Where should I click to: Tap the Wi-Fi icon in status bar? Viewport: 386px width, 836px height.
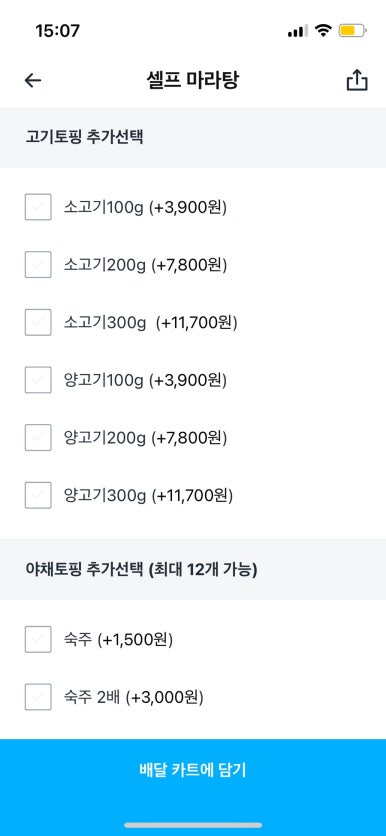point(323,30)
